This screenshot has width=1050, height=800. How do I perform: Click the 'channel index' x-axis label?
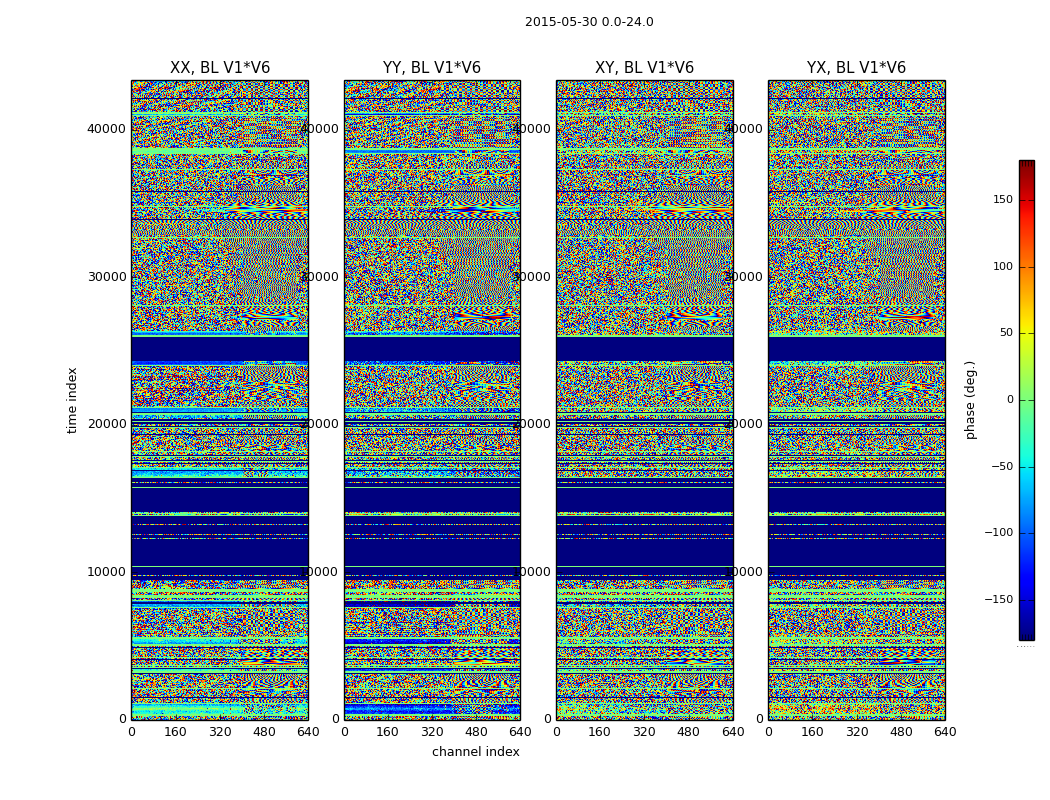coord(476,752)
